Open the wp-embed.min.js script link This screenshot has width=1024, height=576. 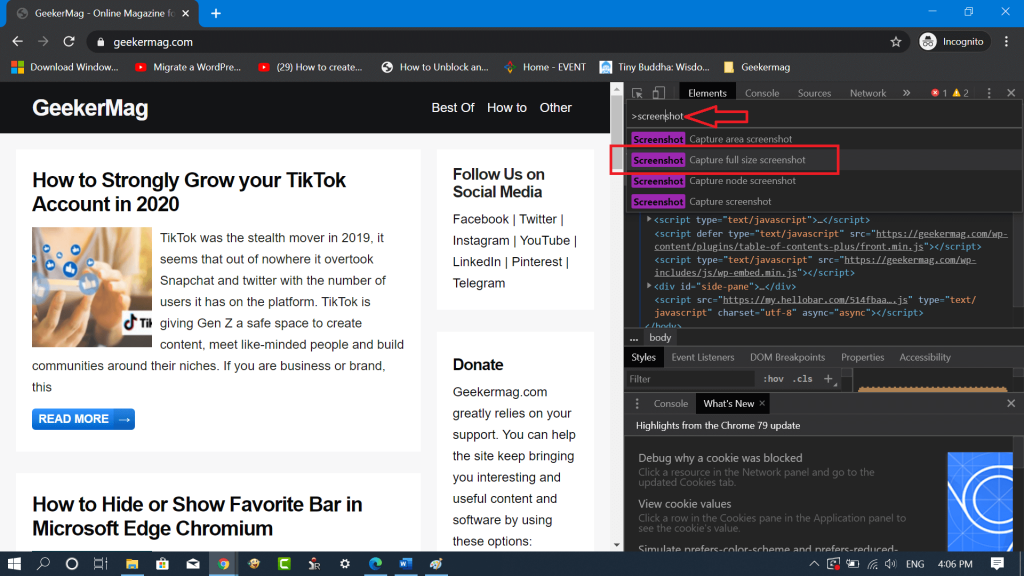point(815,266)
